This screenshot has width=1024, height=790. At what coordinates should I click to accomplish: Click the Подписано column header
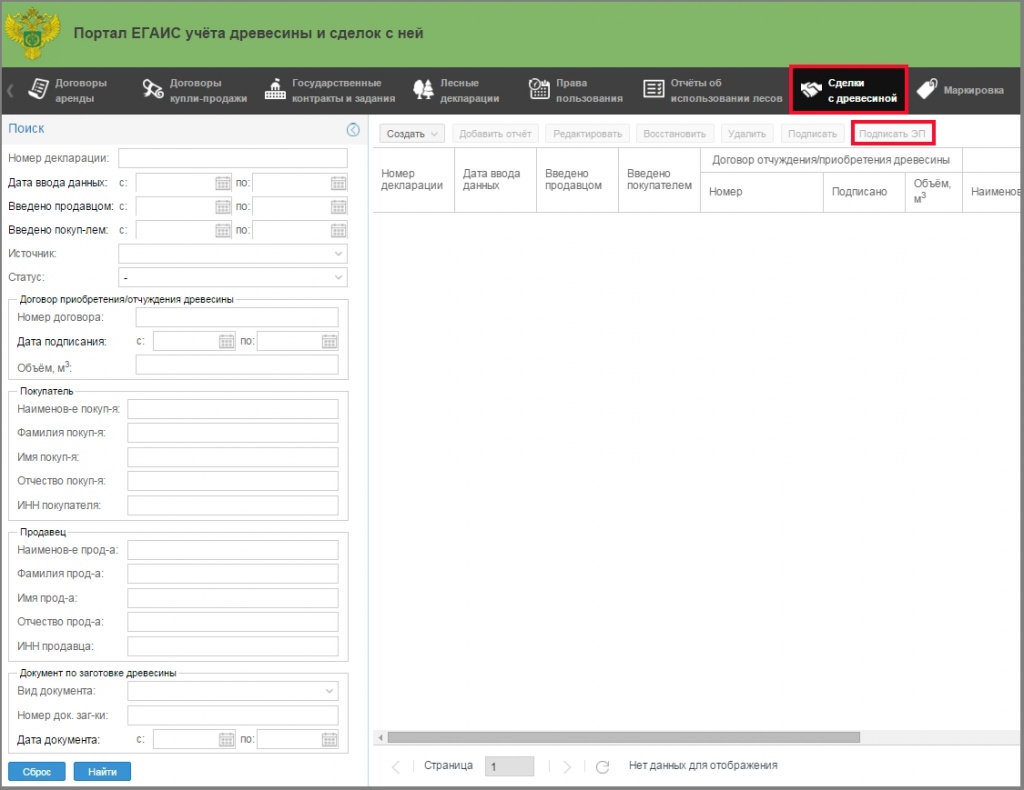coord(864,192)
